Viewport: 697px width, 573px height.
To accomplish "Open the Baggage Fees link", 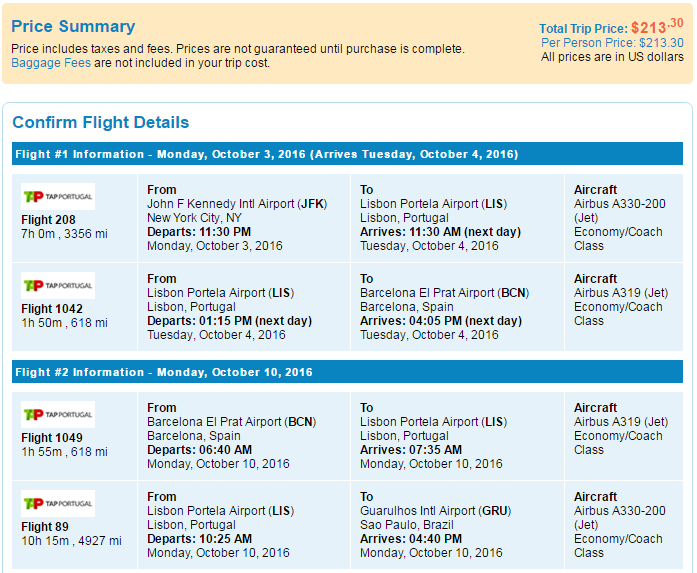I will (x=51, y=63).
